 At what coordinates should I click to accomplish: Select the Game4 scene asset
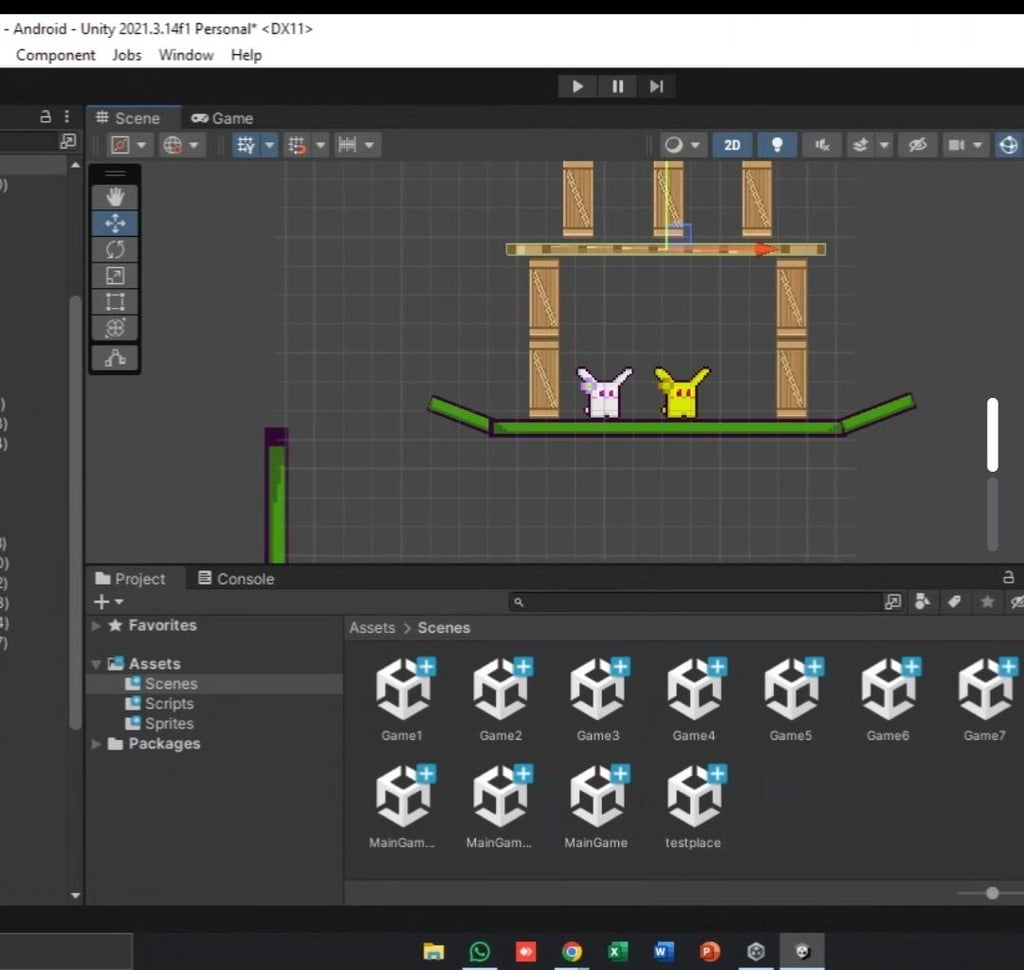[694, 699]
